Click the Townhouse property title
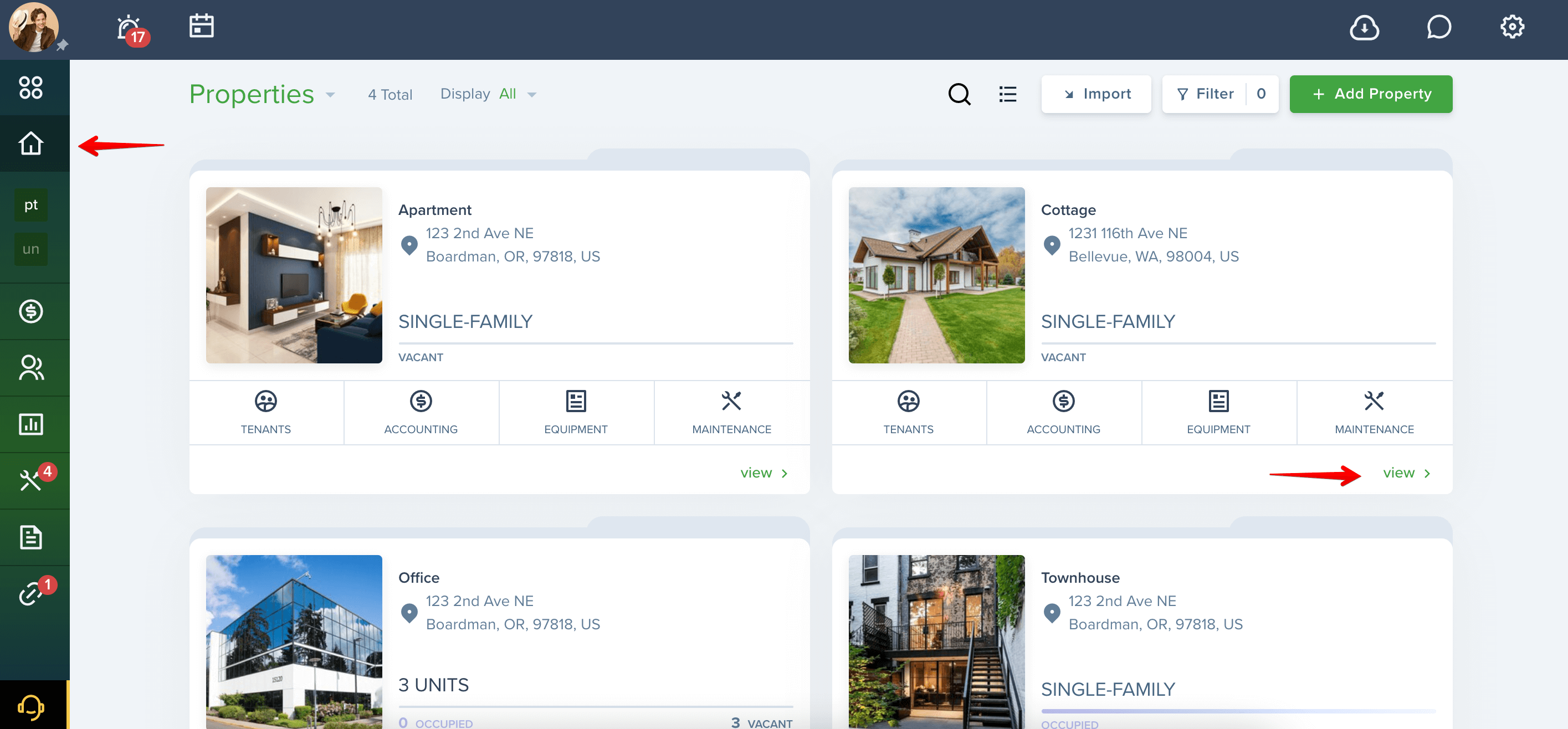Screen dimensions: 1568x729 tap(1080, 577)
